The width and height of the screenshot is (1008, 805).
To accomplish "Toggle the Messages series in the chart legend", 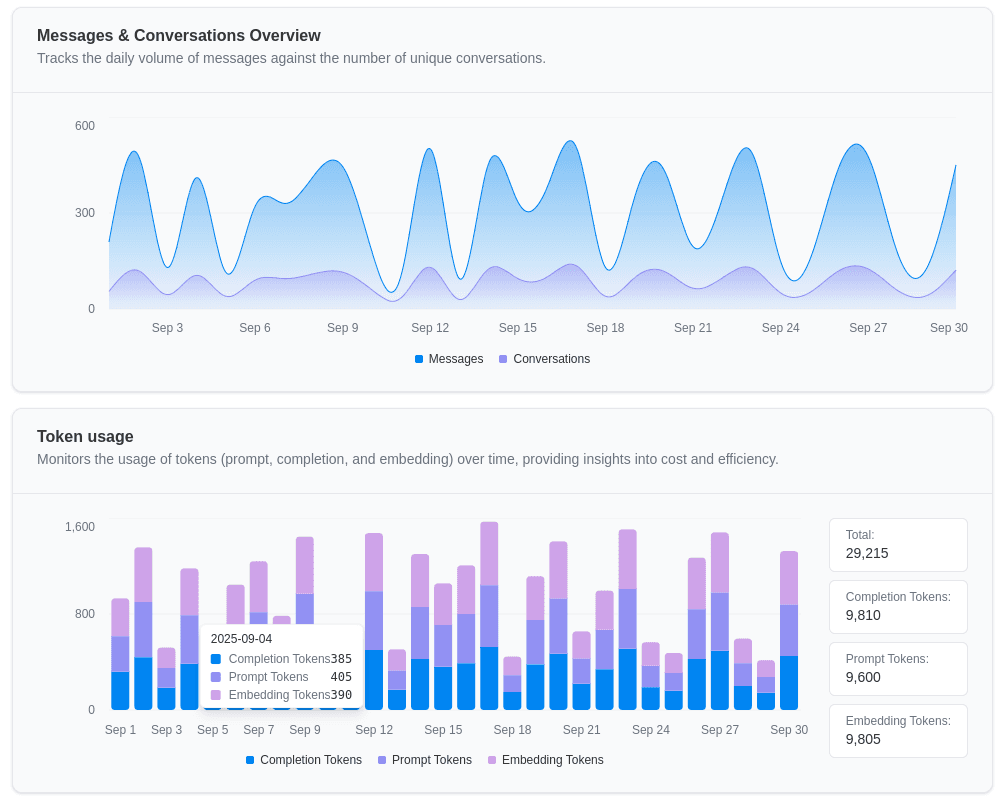I will pos(455,359).
